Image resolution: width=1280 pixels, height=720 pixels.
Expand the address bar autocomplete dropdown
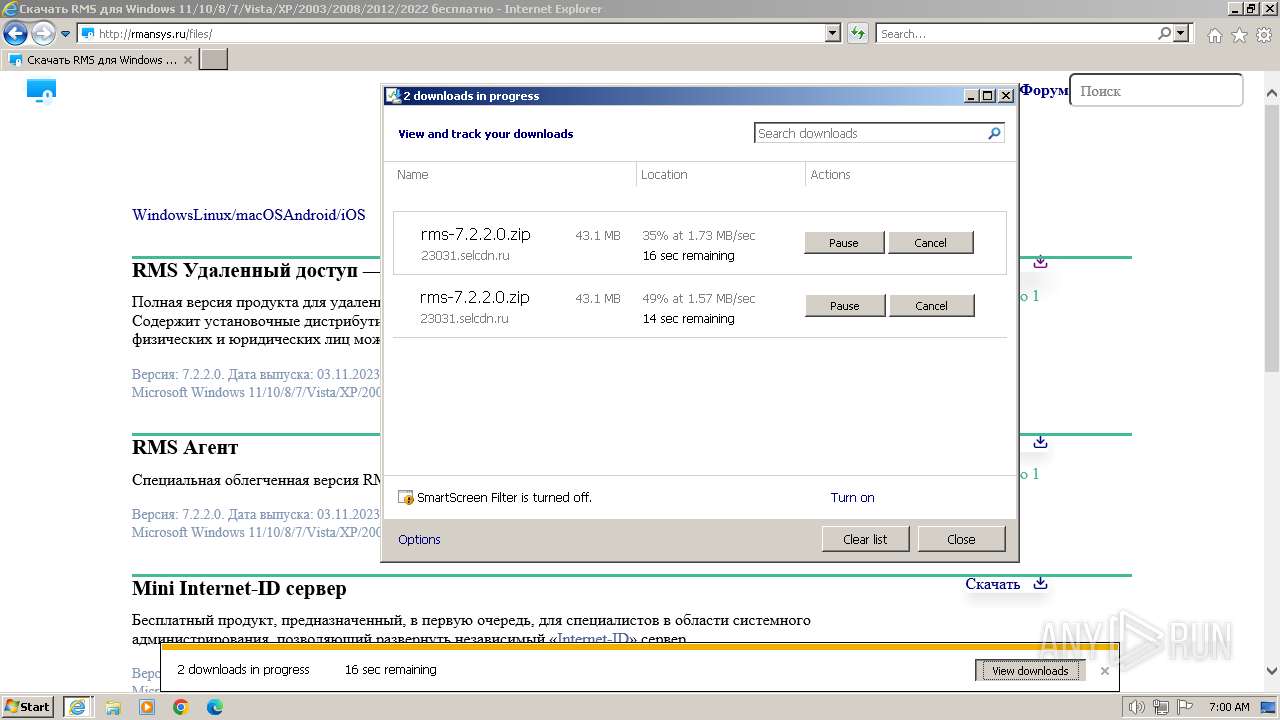tap(833, 33)
